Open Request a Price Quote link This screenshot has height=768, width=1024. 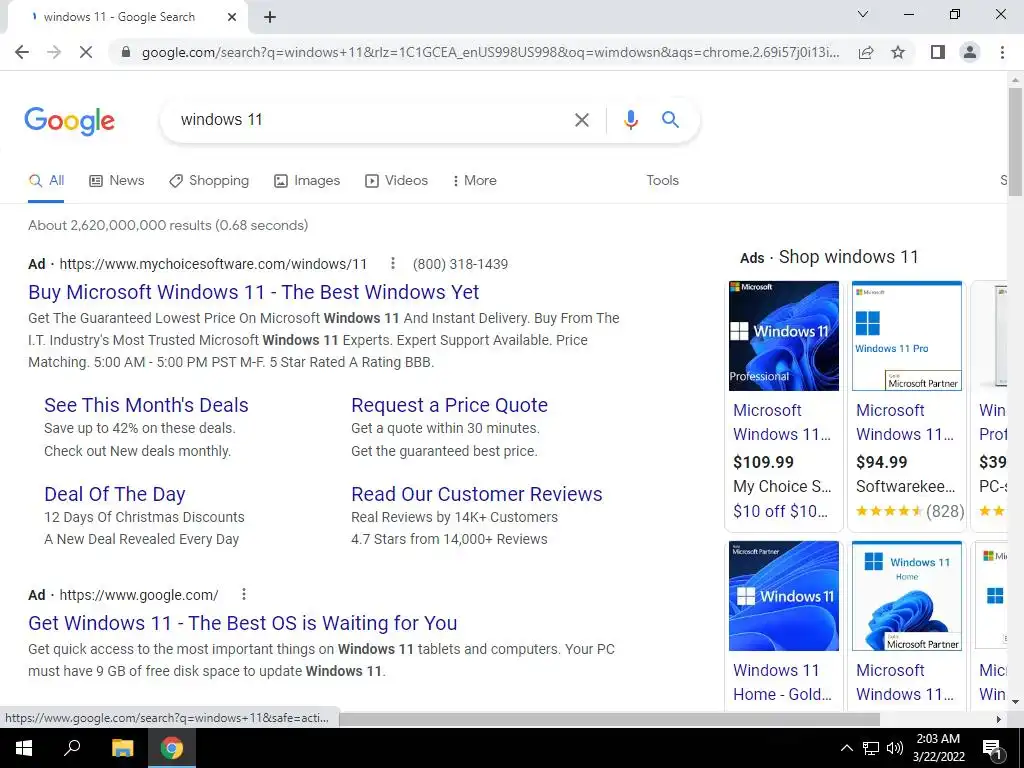449,405
